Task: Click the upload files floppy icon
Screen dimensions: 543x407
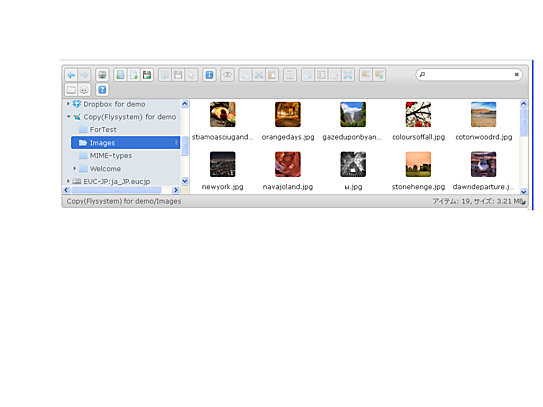Action: coord(147,75)
